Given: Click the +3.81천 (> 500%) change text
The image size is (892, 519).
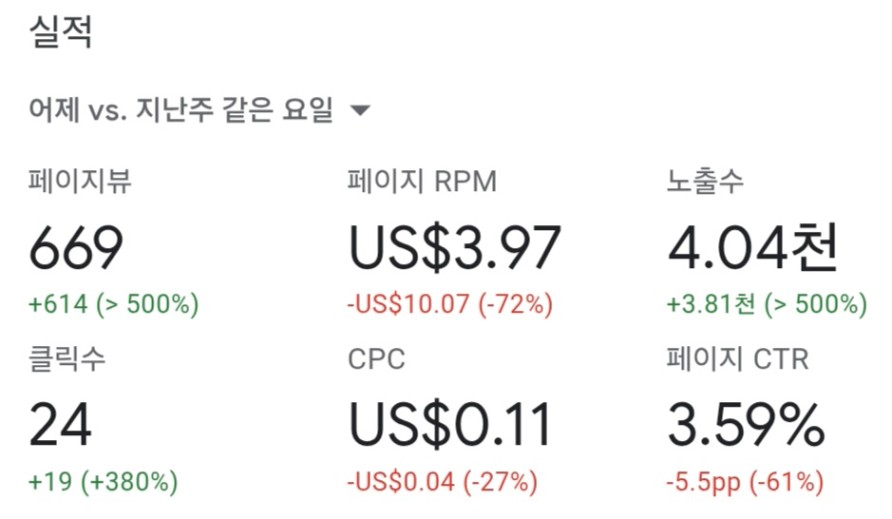Looking at the screenshot, I should (x=767, y=304).
